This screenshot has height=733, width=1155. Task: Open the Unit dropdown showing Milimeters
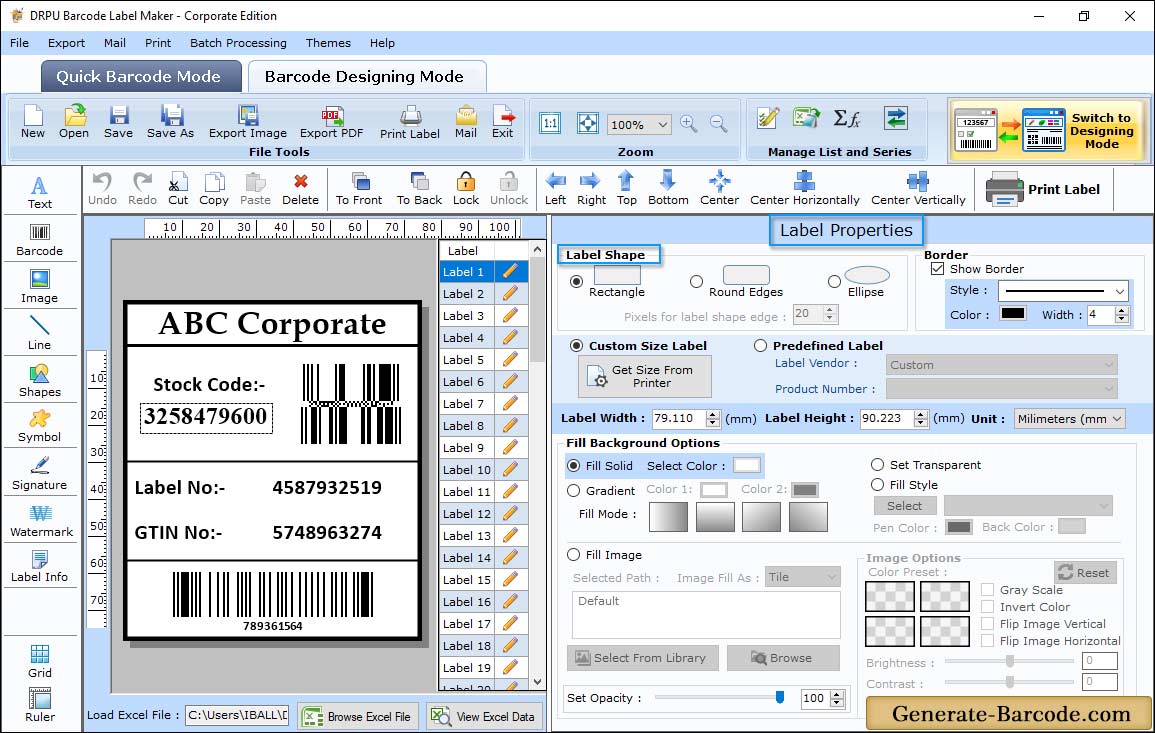[1069, 418]
